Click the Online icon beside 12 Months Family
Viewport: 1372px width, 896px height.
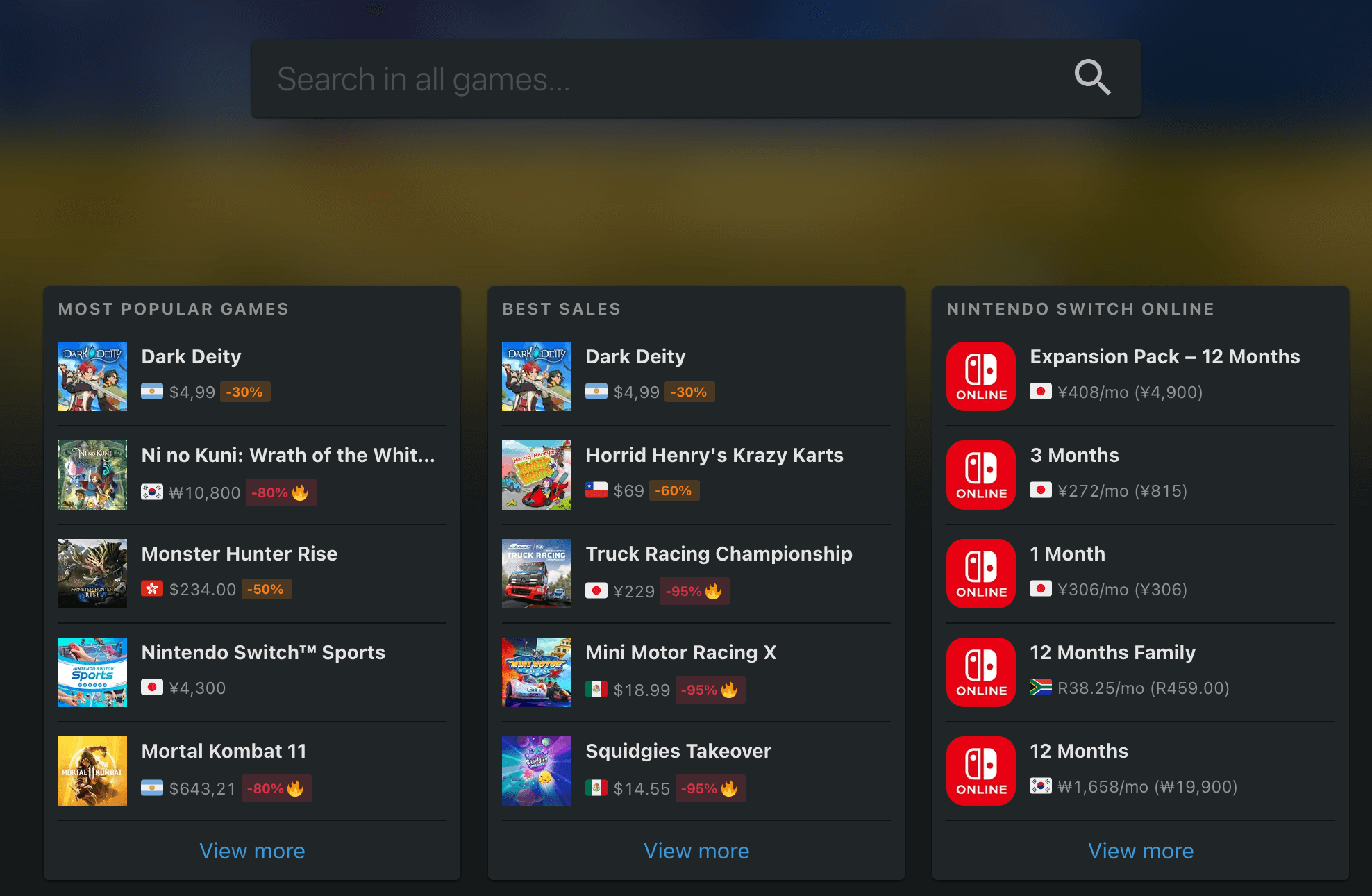(x=980, y=672)
